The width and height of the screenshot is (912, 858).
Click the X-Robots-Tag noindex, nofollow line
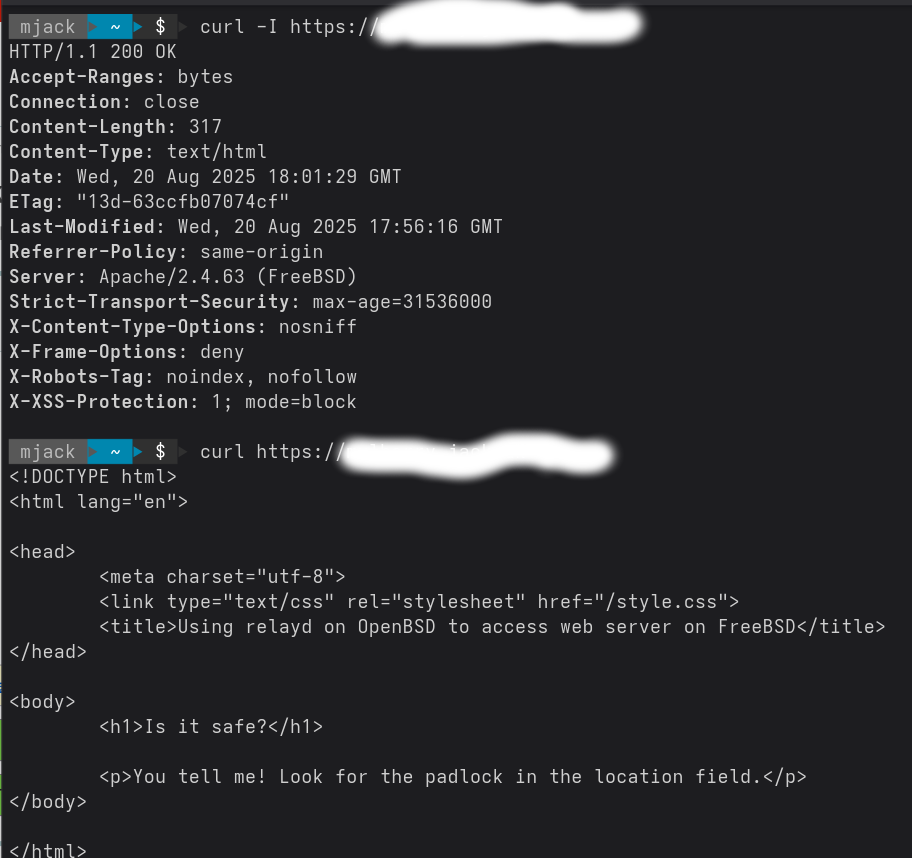pos(183,377)
